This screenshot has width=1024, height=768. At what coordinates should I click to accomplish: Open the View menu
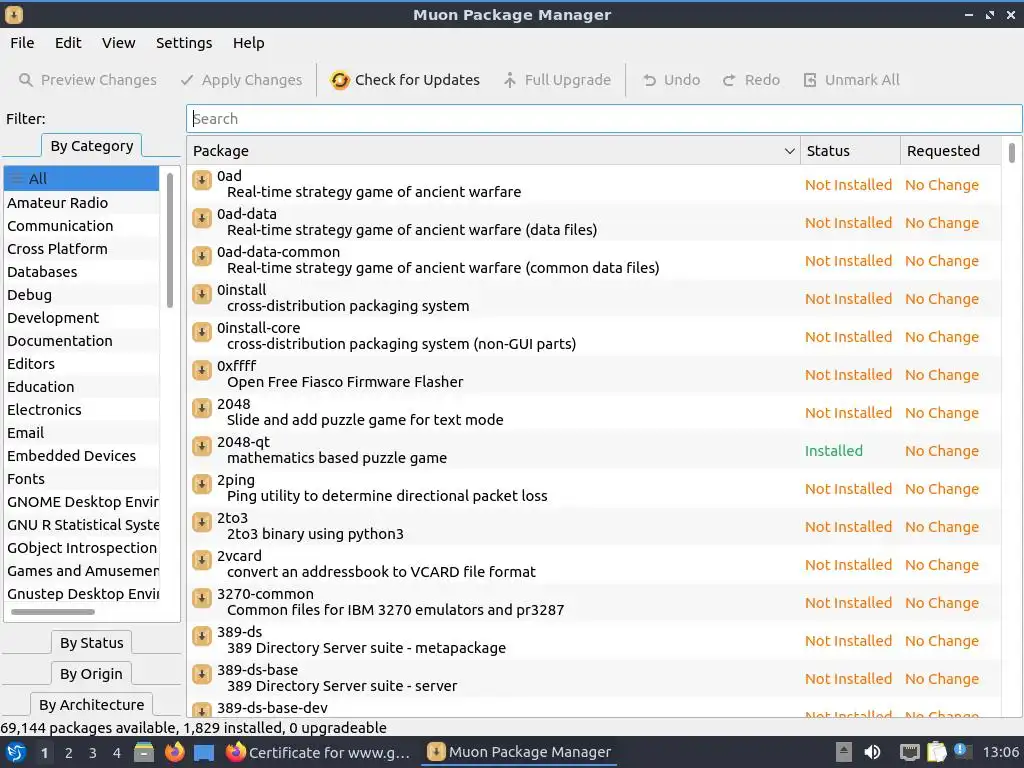(118, 42)
